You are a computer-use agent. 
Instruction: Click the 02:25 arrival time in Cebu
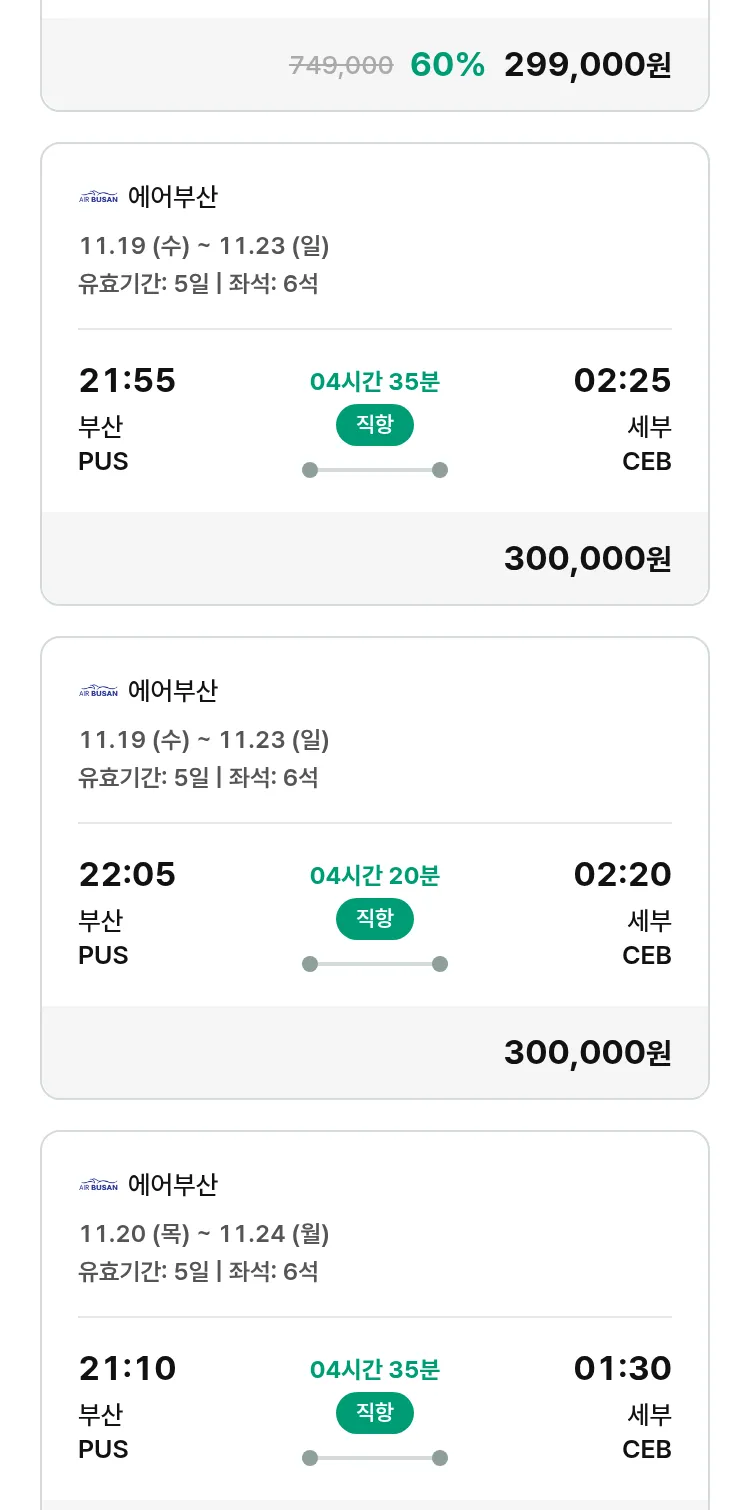coord(622,381)
